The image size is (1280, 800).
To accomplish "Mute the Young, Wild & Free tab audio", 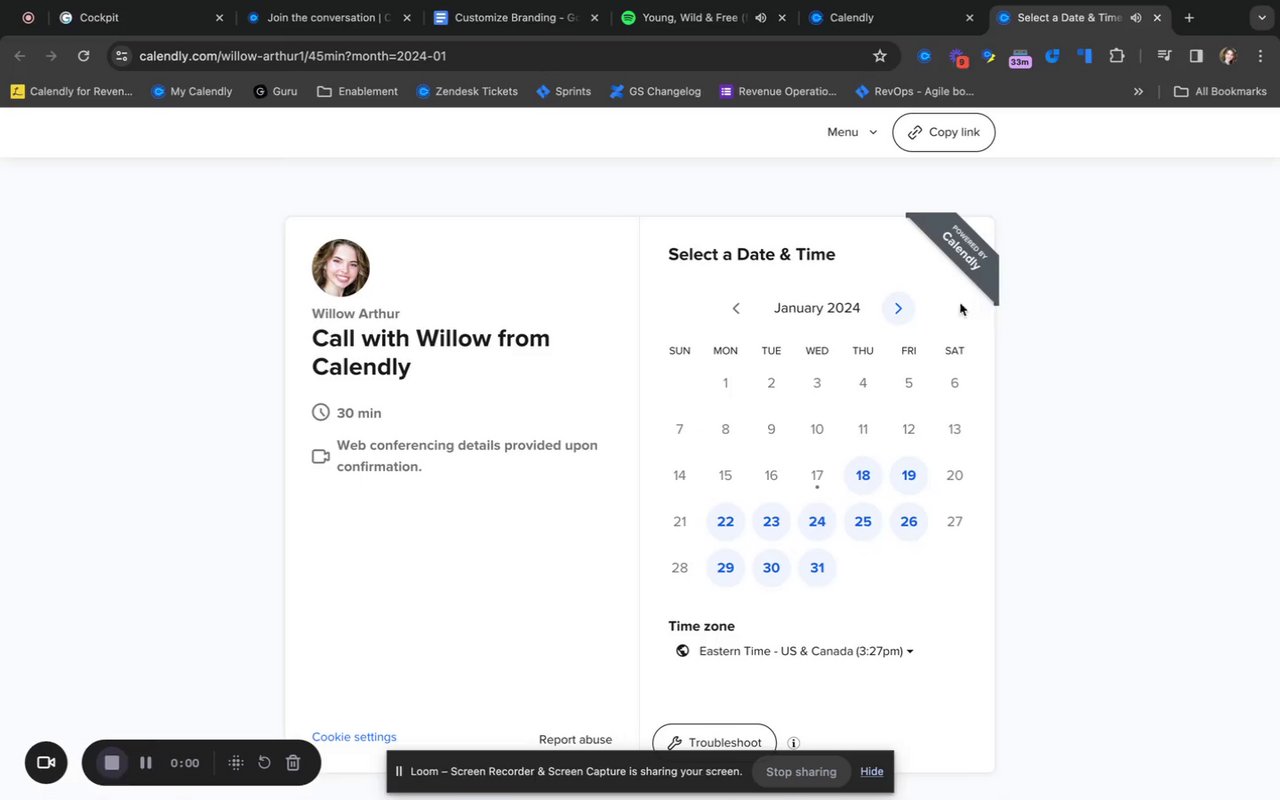I will coord(761,18).
